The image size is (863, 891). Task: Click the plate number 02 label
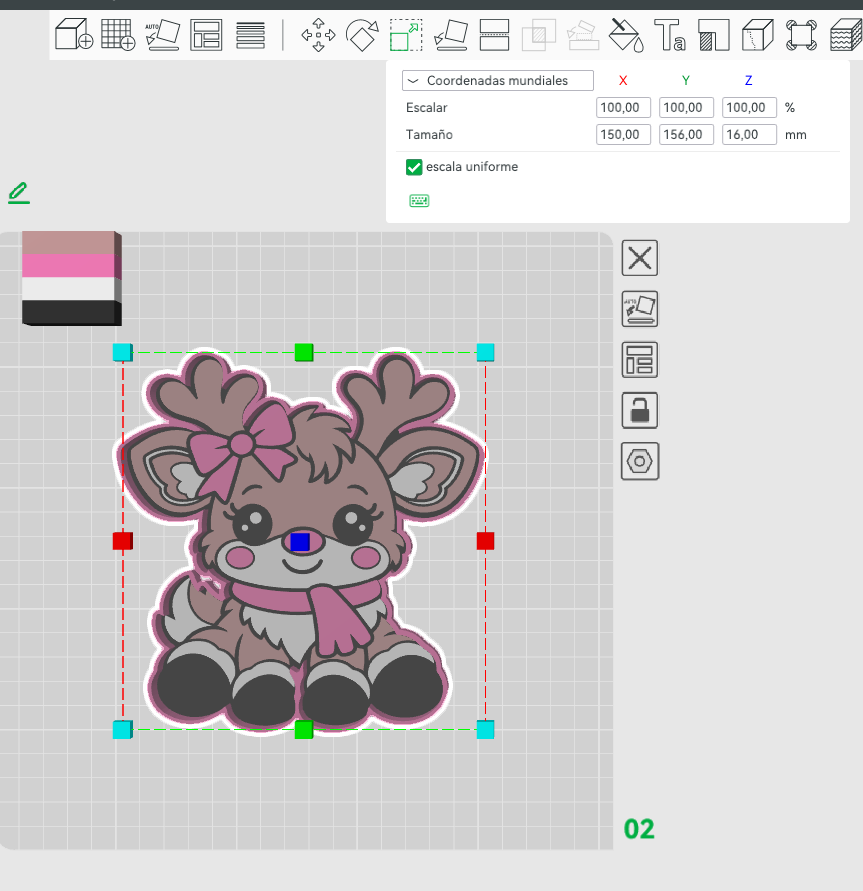coord(639,829)
